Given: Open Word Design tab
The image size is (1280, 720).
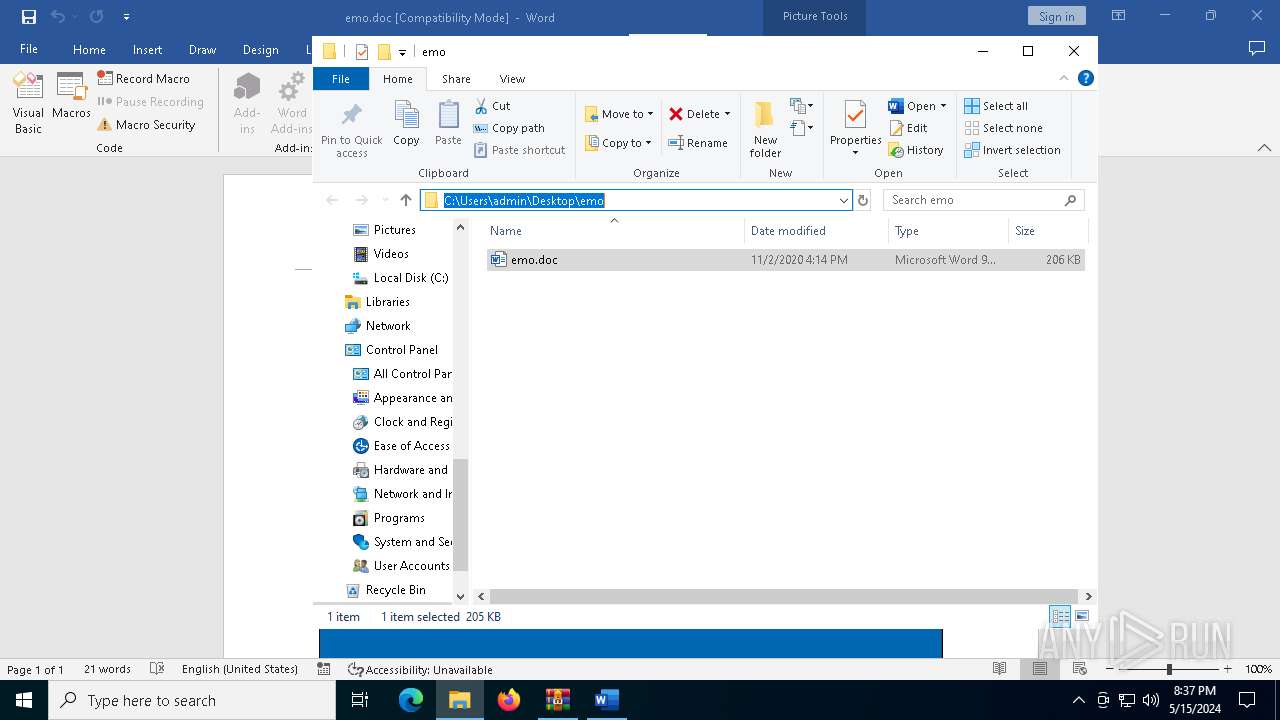Looking at the screenshot, I should click(260, 50).
